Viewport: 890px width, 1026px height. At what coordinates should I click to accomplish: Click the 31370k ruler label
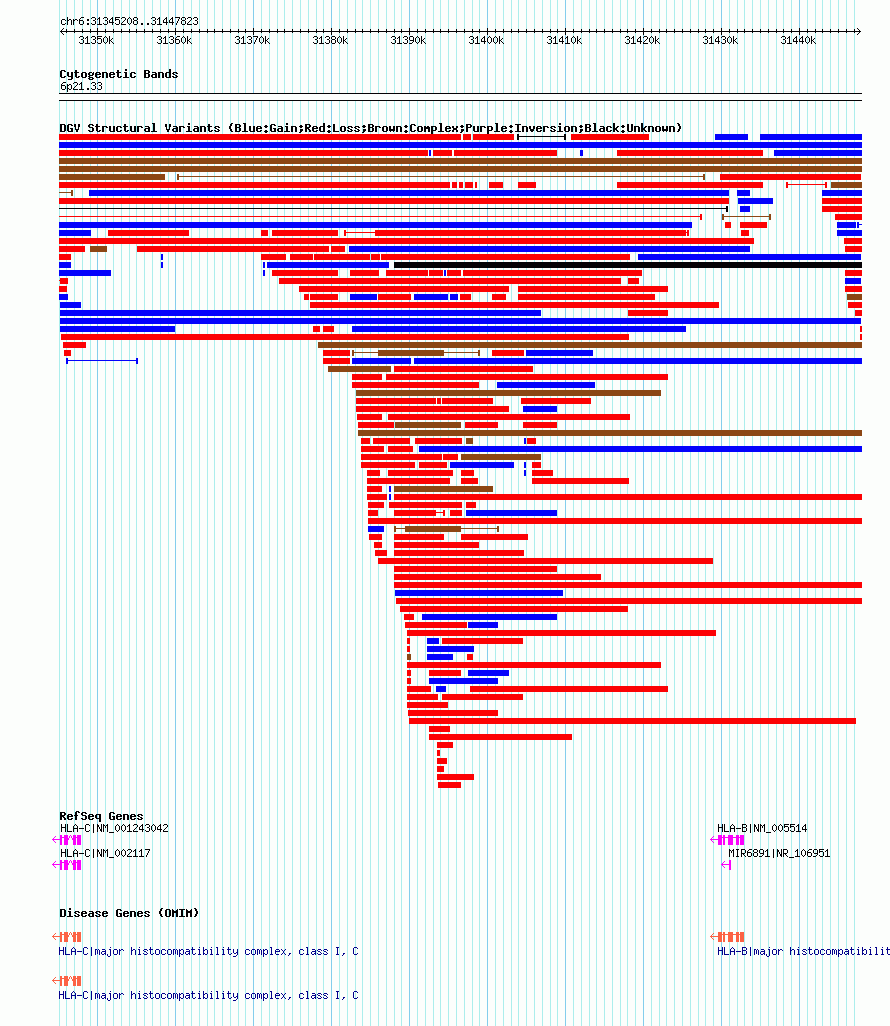252,41
